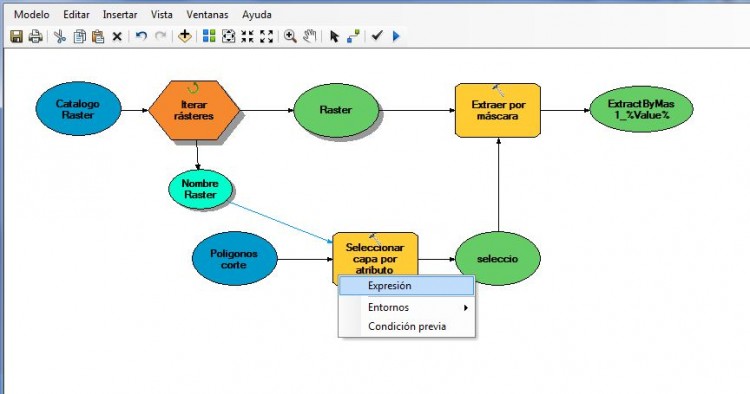750x394 pixels.
Task: Select the Cut scissors icon
Action: pyautogui.click(x=60, y=36)
